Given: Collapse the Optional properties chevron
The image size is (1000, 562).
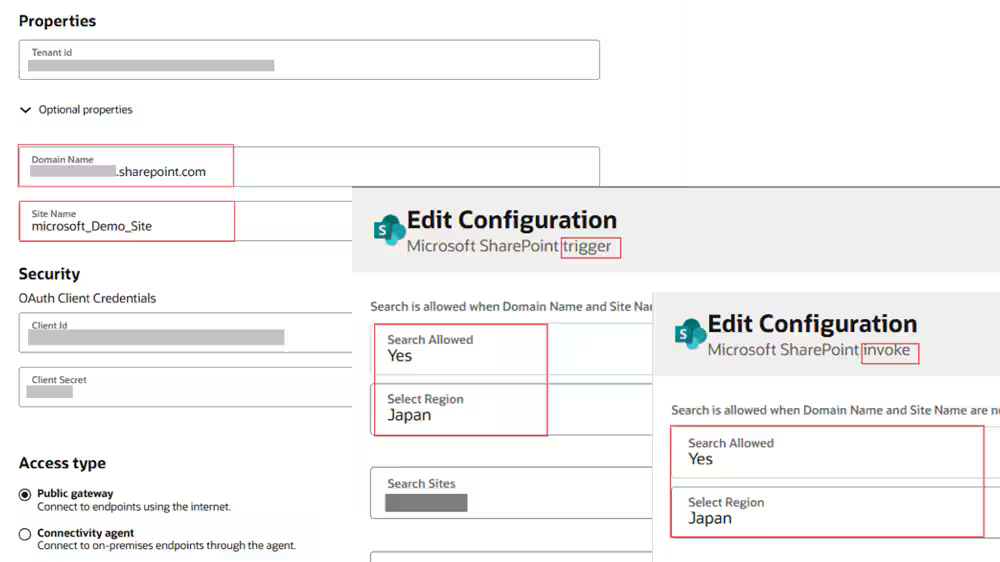Looking at the screenshot, I should 26,110.
